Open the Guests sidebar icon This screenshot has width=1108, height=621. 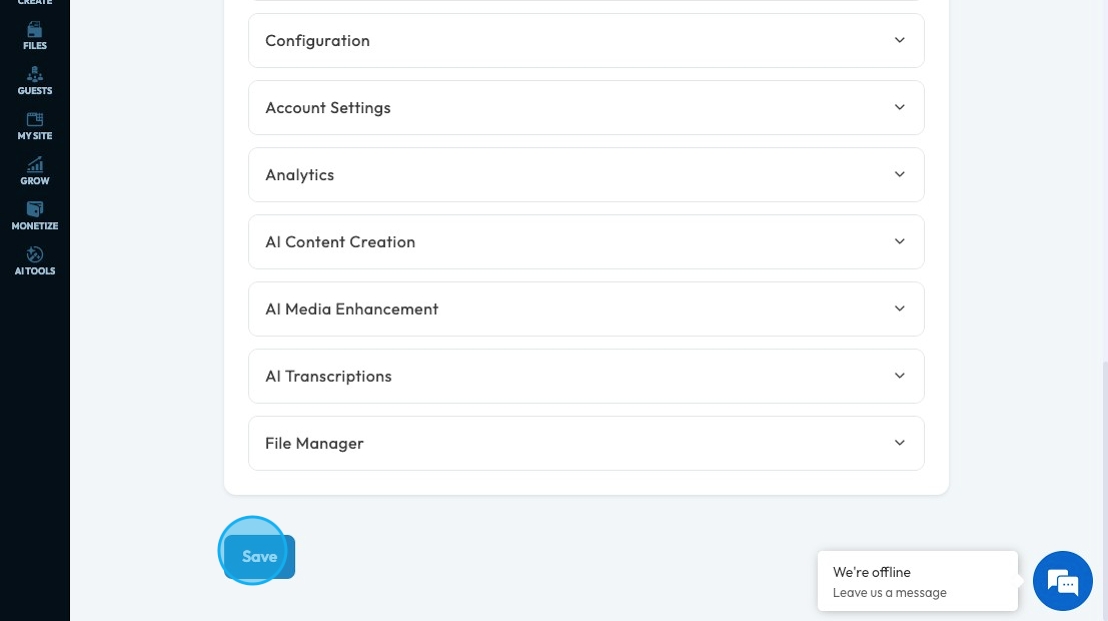click(x=35, y=75)
